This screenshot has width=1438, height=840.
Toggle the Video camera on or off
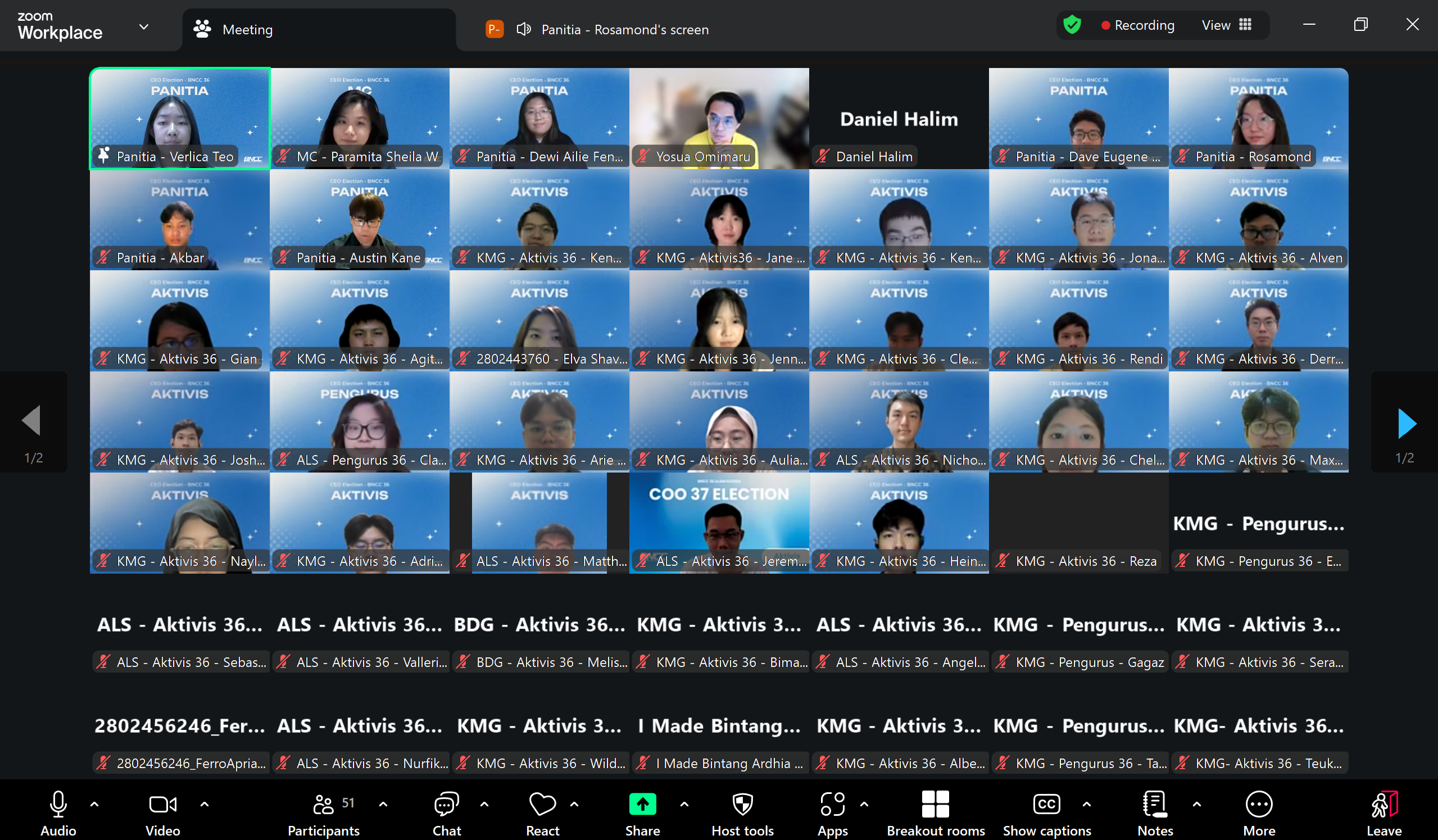[x=162, y=805]
